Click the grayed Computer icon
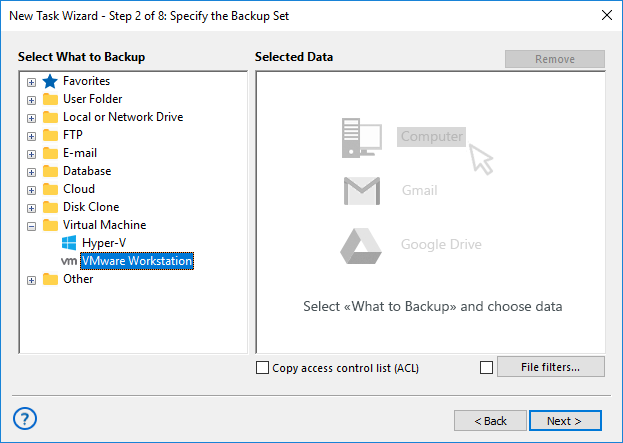The height and width of the screenshot is (443, 623). click(x=362, y=137)
